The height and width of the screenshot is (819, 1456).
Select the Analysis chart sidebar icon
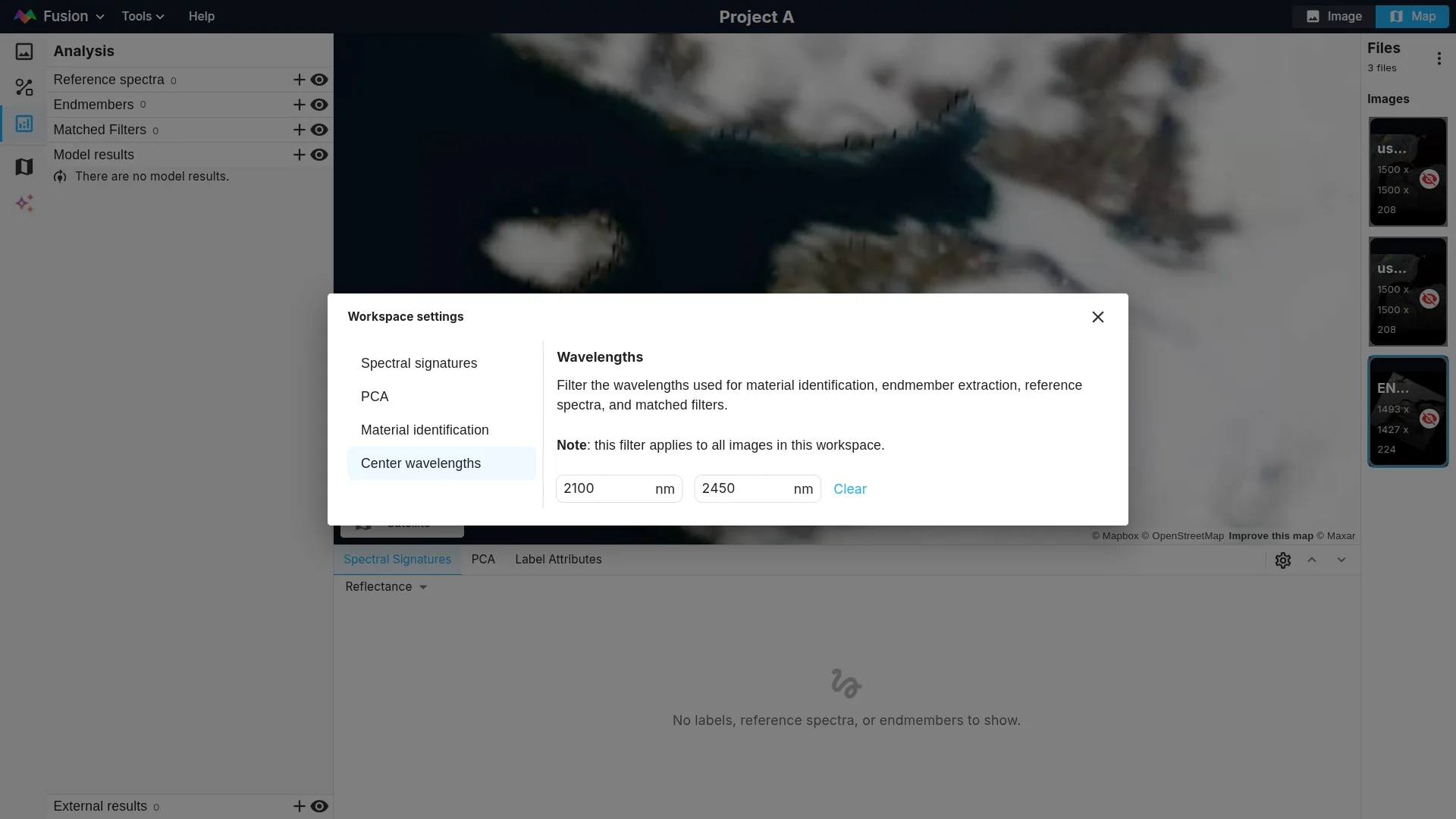point(24,124)
